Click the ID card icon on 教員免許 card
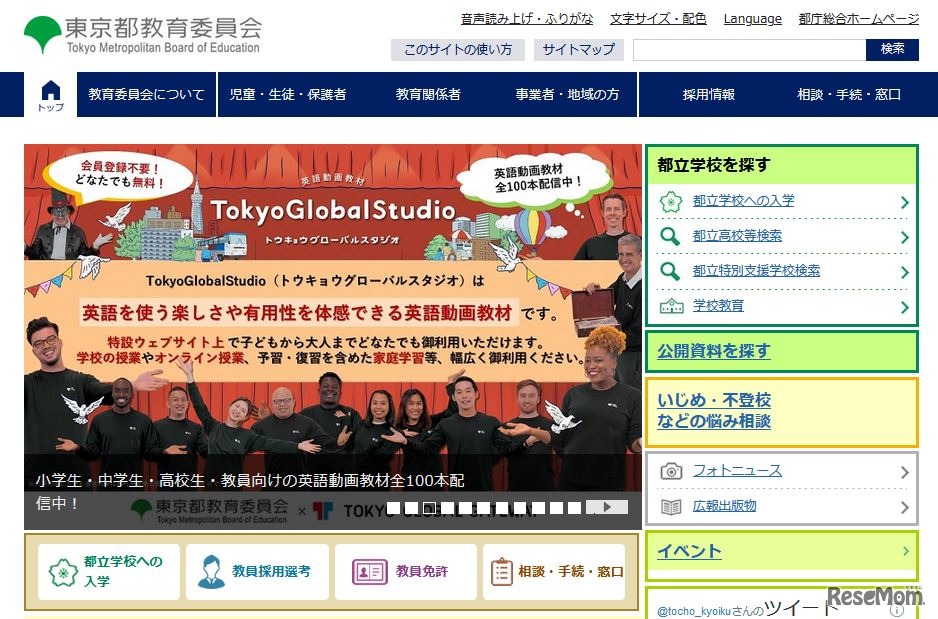The width and height of the screenshot is (938, 619). coord(369,572)
